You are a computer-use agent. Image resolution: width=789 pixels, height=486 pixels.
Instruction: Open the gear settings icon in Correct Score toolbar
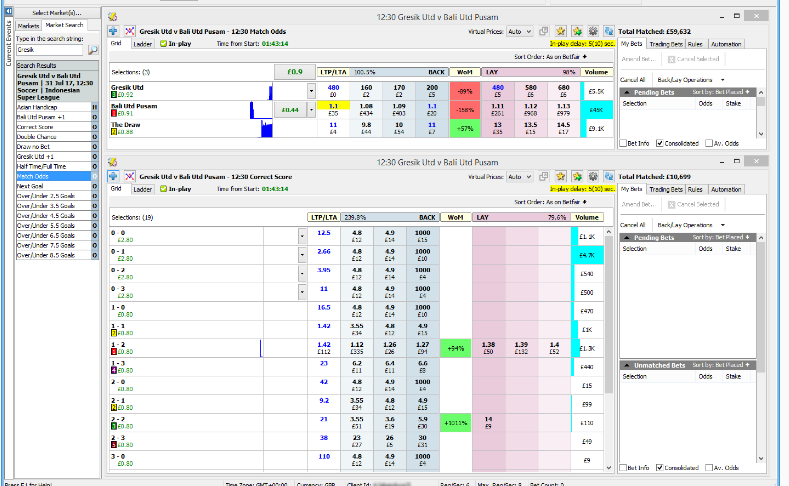(x=593, y=177)
